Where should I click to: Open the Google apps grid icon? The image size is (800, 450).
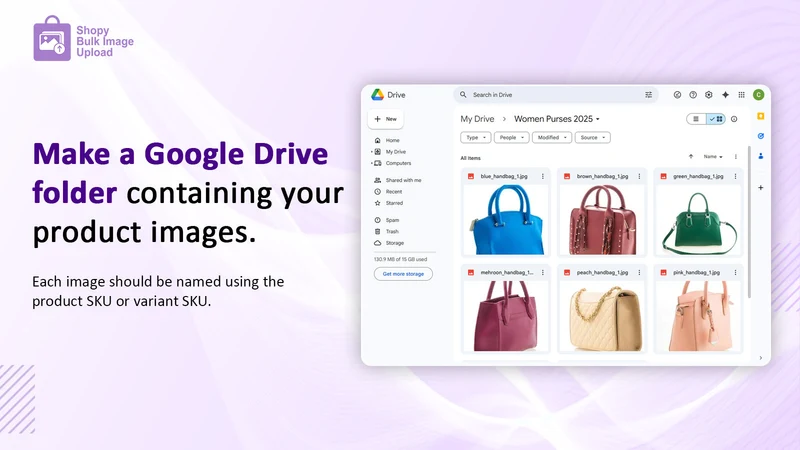pos(741,95)
